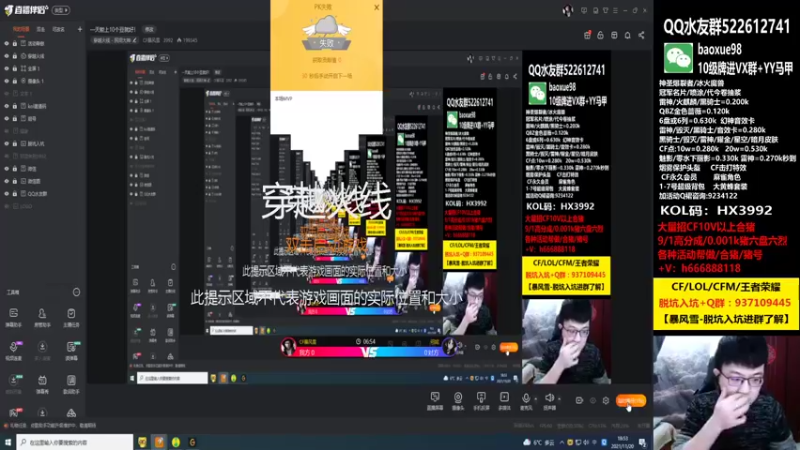Click the fourth source icon in the bottom toolbar
Screen dimensions: 800x450
click(504, 401)
